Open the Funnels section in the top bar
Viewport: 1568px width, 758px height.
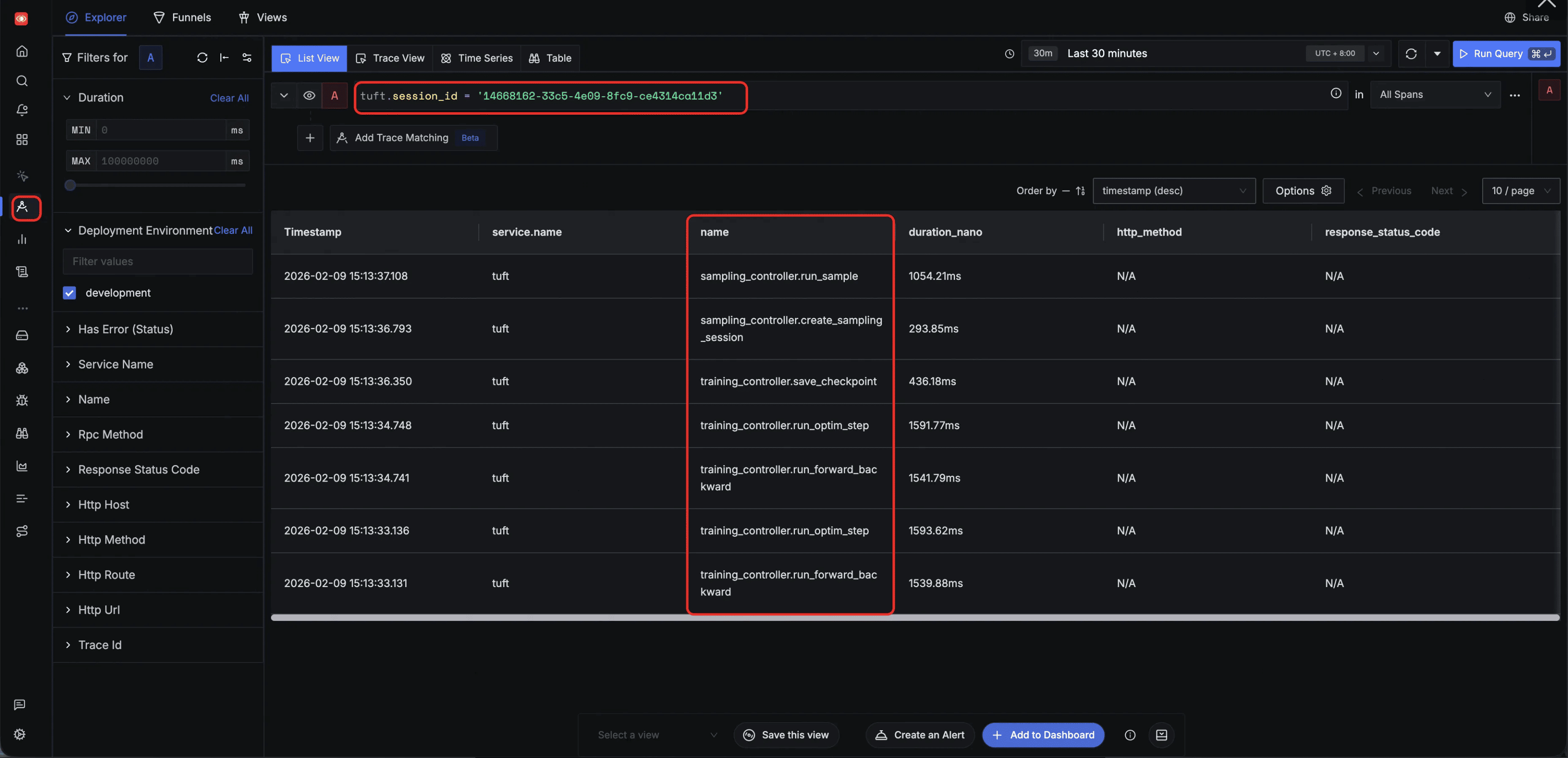pos(182,17)
